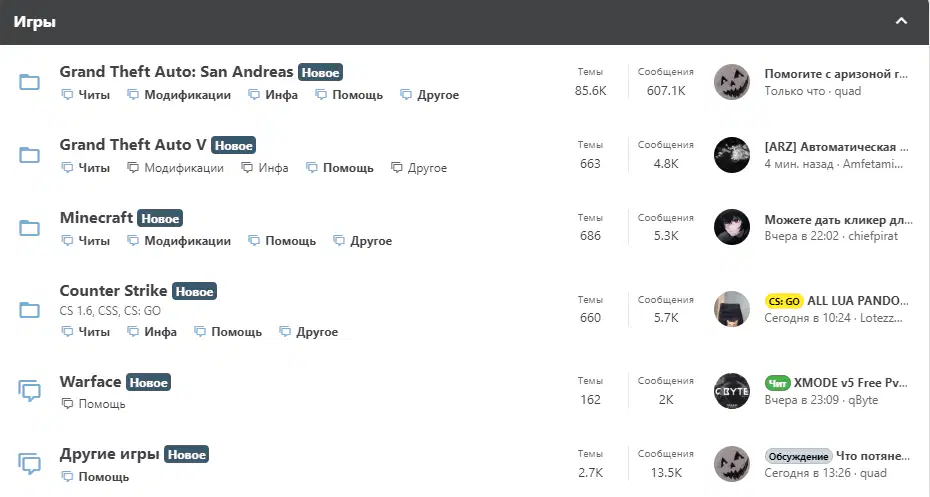Open the Grand Theft Auto: San Andreas folder icon
This screenshot has height=497, width=930.
(x=29, y=82)
